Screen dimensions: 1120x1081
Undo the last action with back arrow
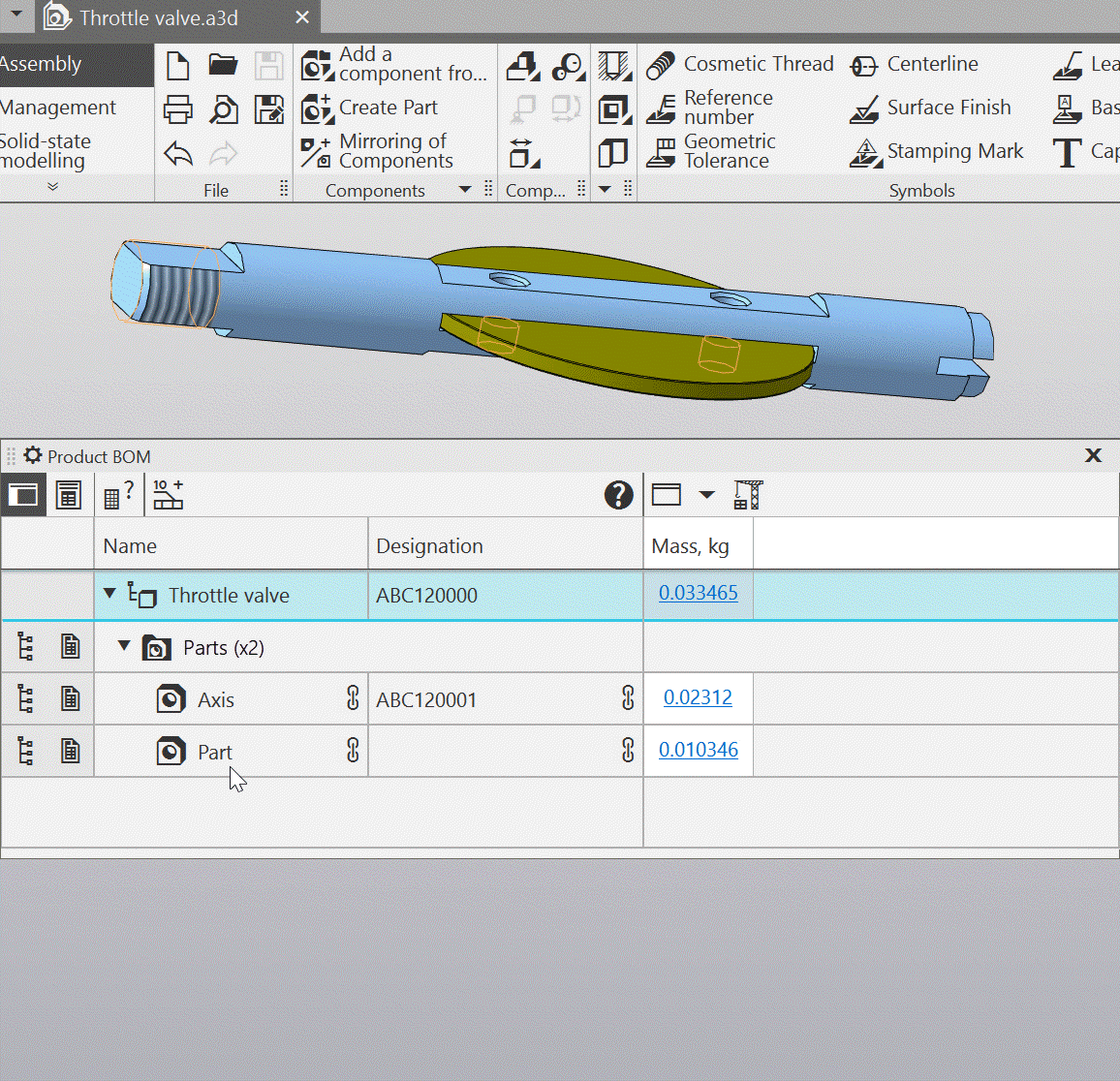178,154
